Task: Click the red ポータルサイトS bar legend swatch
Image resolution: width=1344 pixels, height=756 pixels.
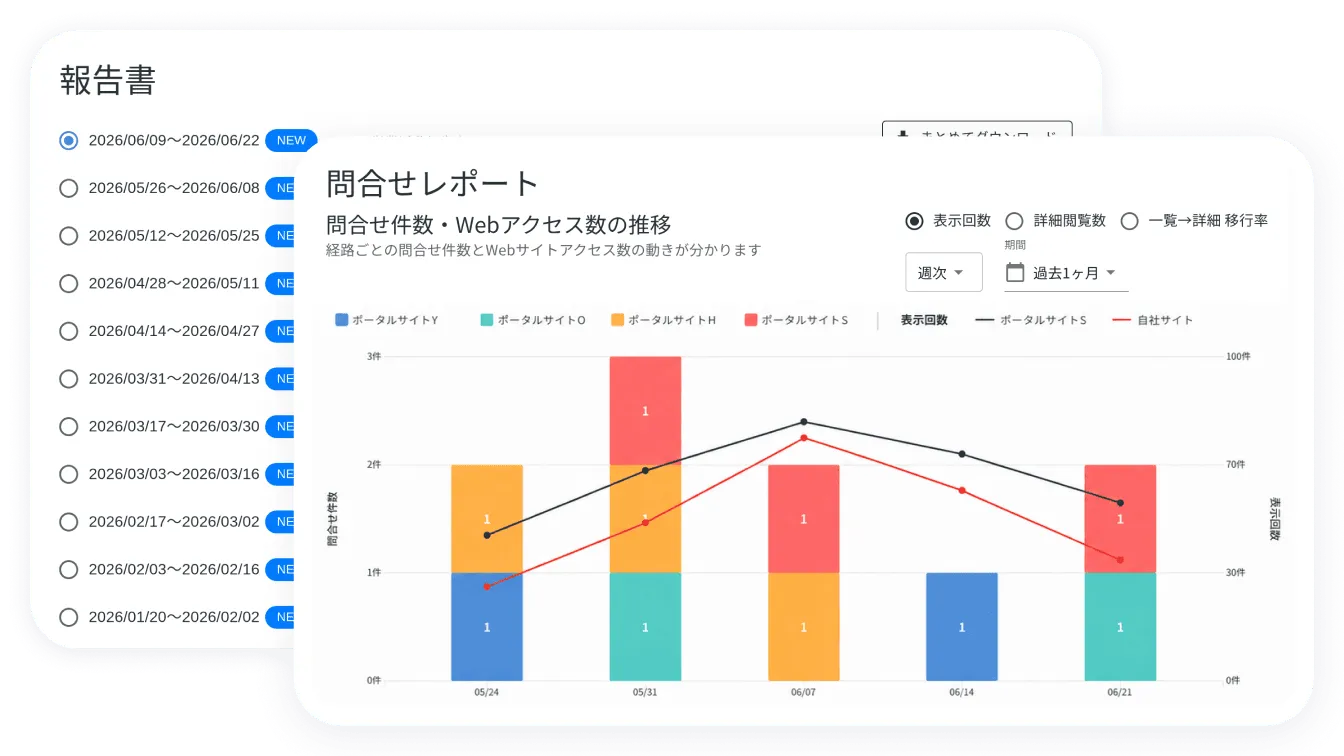Action: [751, 320]
